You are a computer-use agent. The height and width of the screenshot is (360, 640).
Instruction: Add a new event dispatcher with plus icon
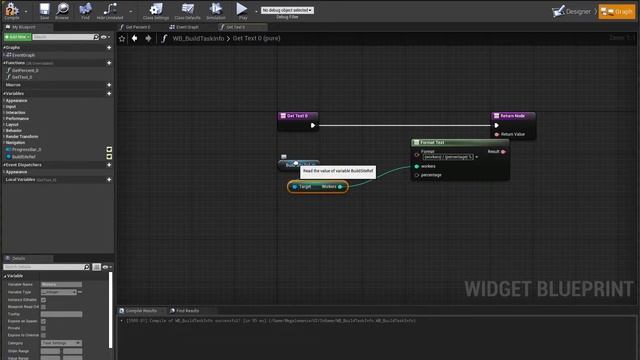(109, 165)
